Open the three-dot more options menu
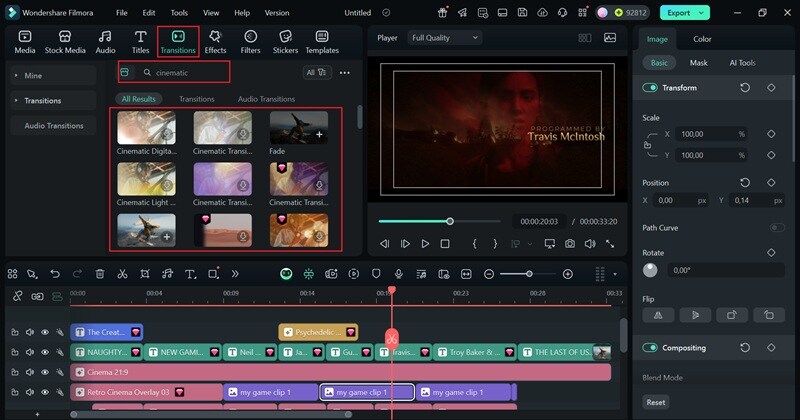 coord(345,72)
